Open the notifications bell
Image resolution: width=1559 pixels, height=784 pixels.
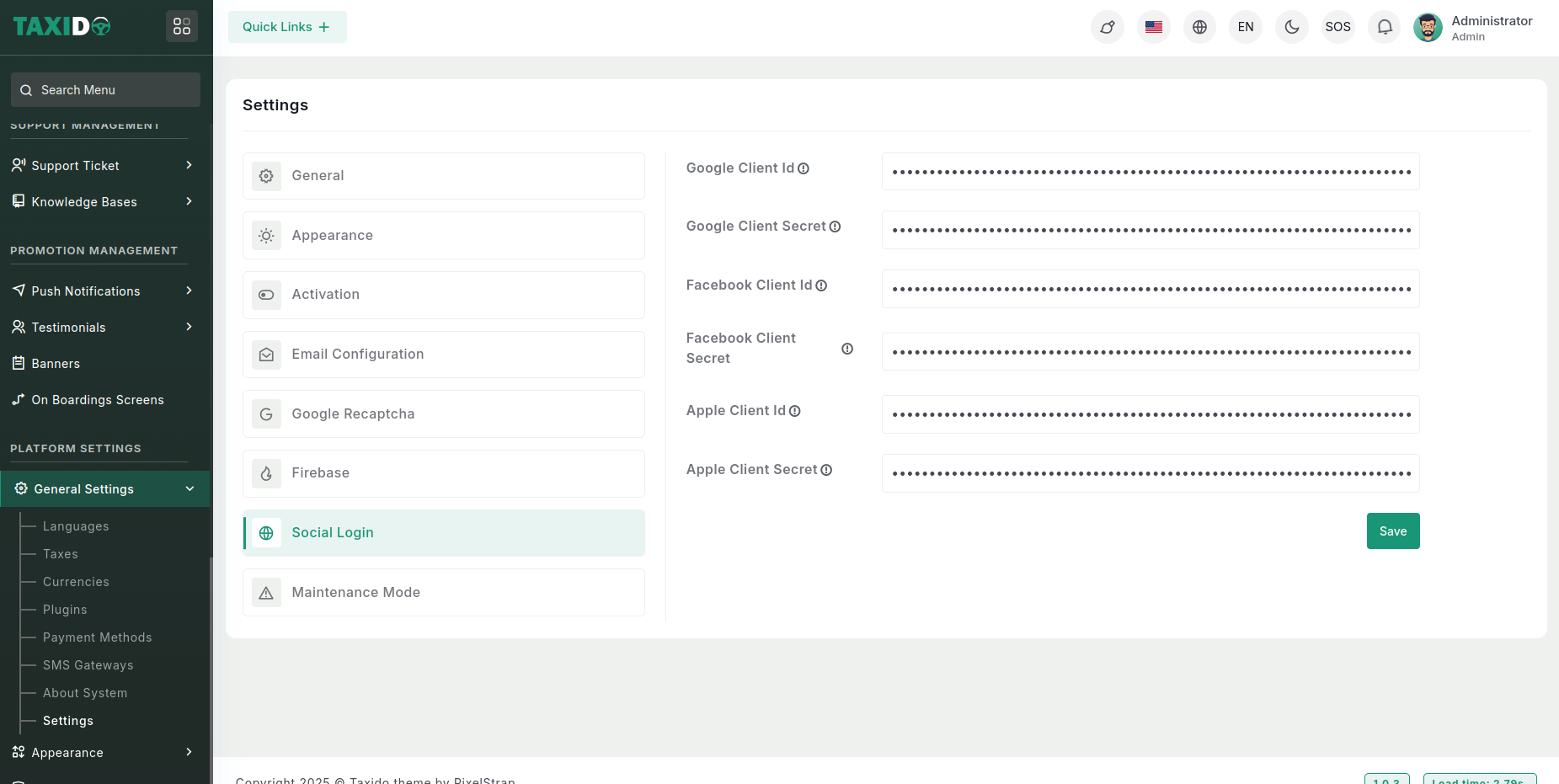[1384, 27]
